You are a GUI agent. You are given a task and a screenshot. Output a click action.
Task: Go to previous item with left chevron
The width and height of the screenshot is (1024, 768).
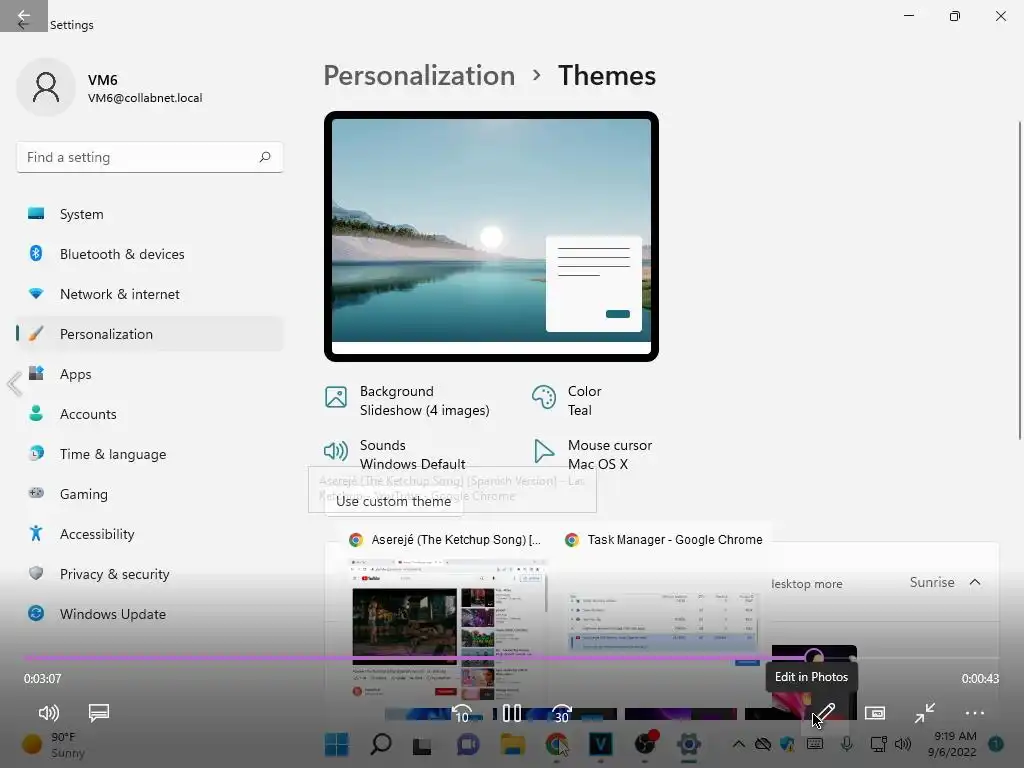(14, 384)
